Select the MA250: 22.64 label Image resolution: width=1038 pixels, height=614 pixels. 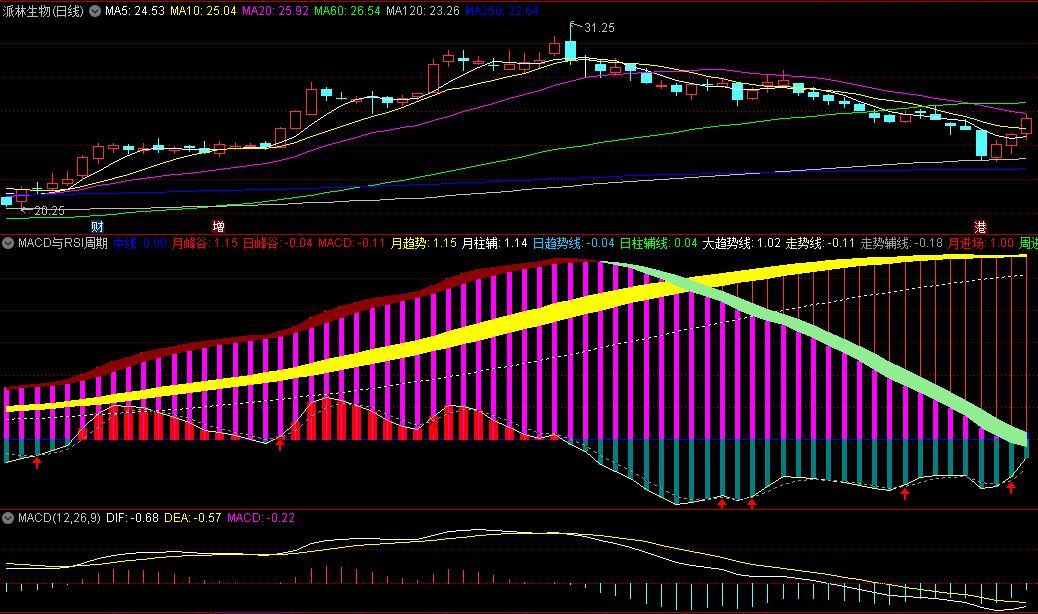[502, 11]
